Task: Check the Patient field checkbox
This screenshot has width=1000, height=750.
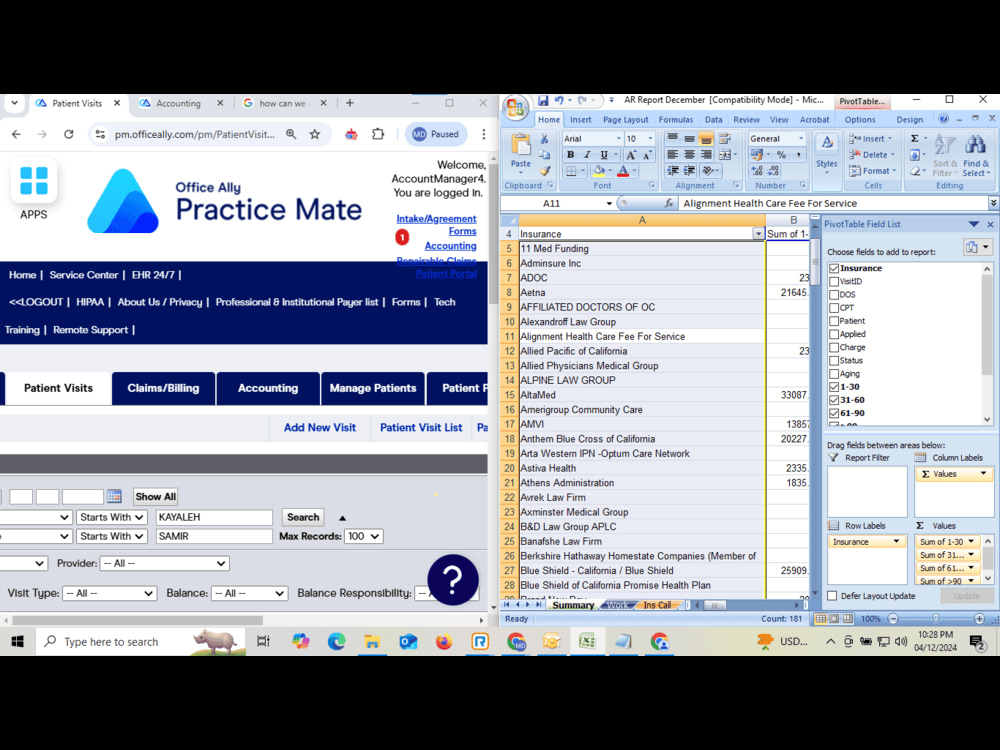Action: (834, 321)
